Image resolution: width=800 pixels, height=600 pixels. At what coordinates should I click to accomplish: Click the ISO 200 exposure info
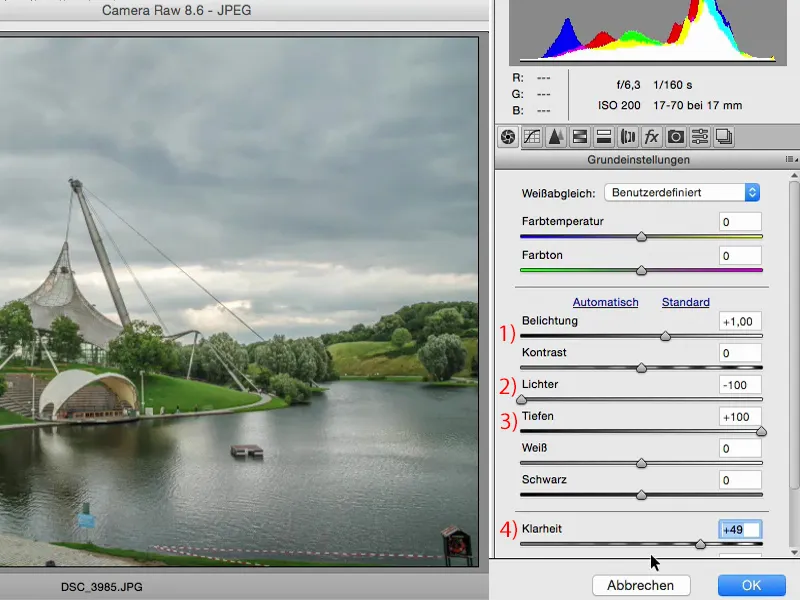pos(619,106)
